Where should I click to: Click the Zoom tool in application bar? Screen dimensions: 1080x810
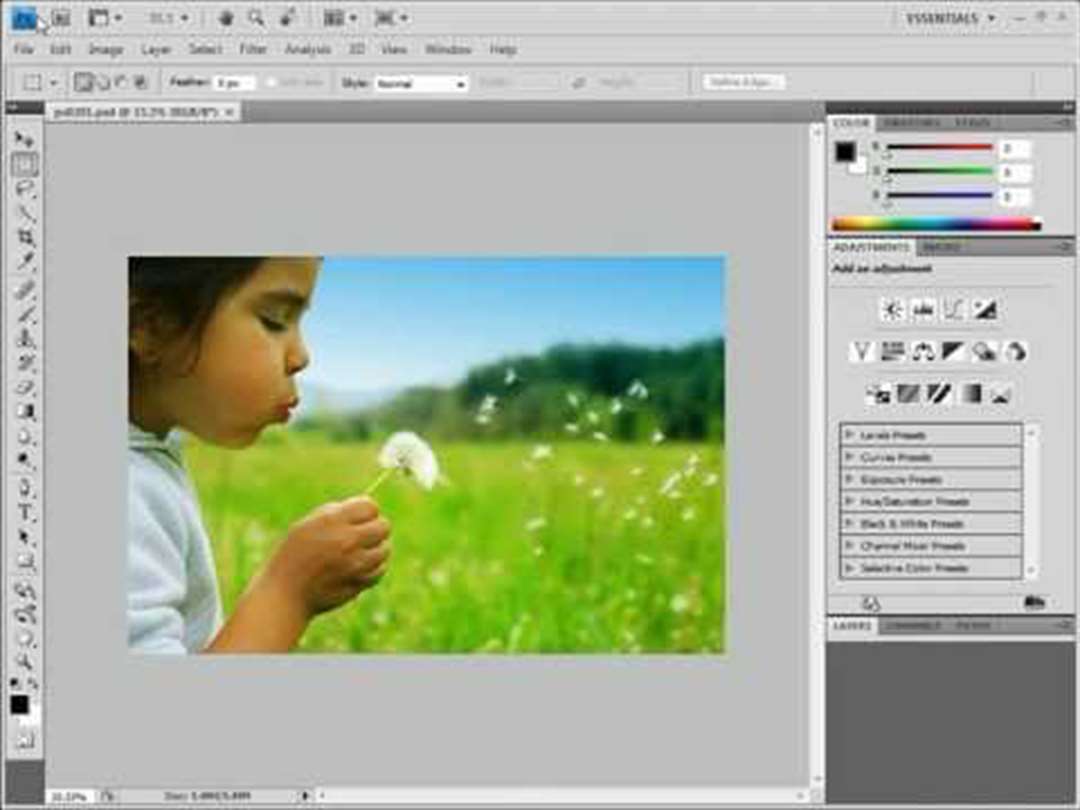[256, 18]
